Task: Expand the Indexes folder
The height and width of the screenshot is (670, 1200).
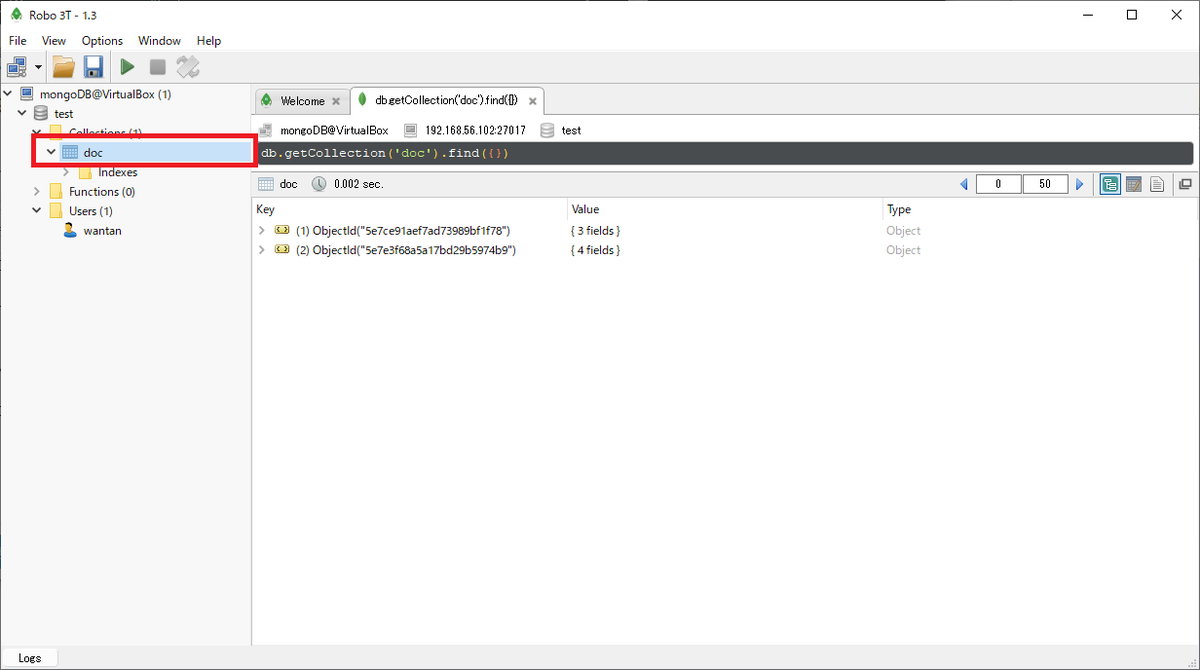Action: point(66,172)
